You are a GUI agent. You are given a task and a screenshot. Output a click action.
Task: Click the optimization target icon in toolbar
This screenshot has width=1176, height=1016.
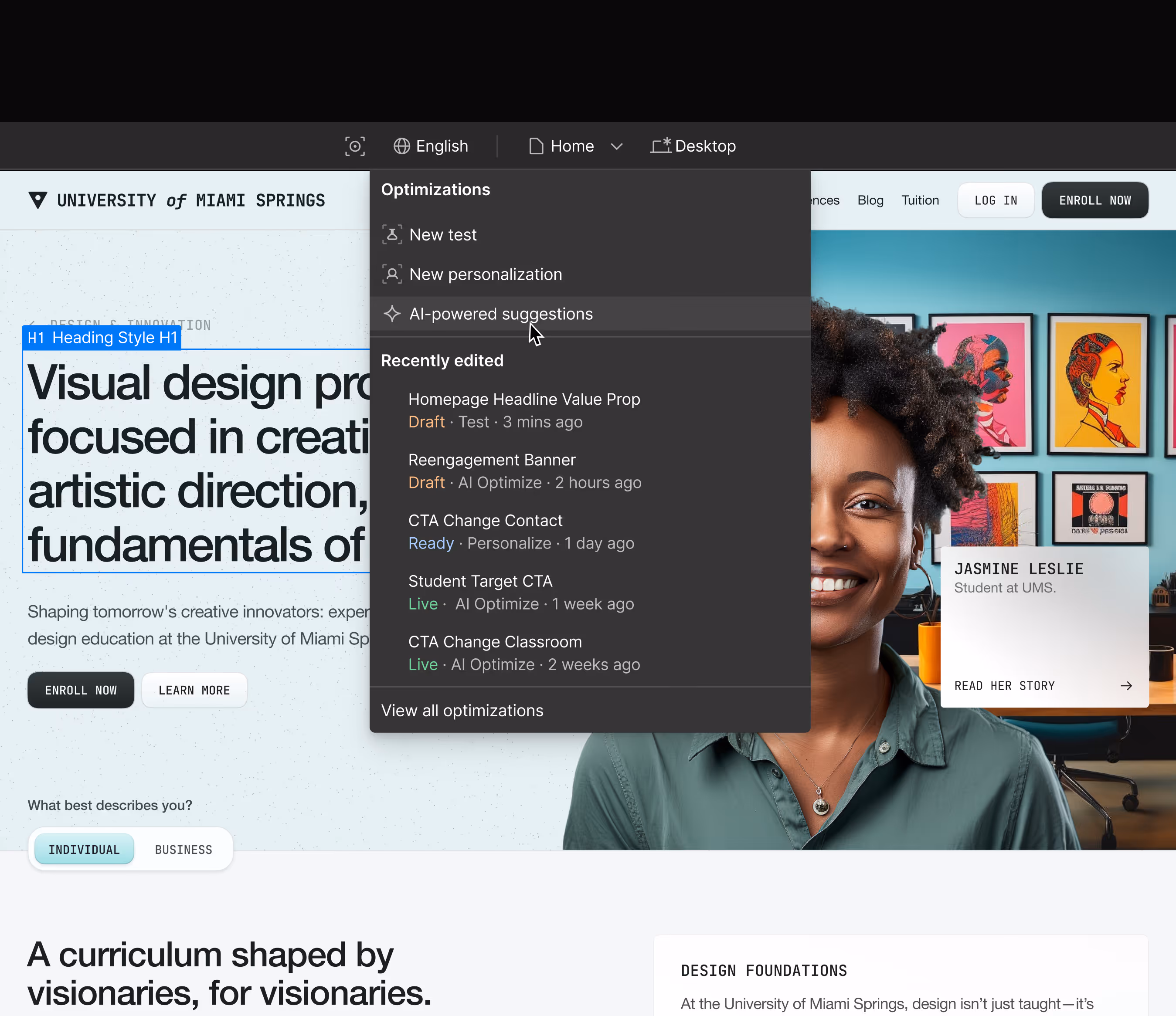point(355,146)
